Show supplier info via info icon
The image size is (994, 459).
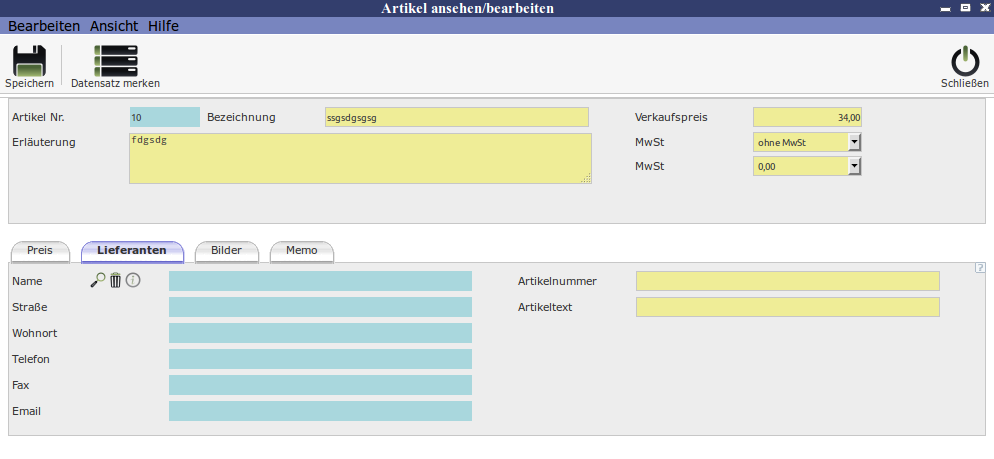tap(133, 281)
